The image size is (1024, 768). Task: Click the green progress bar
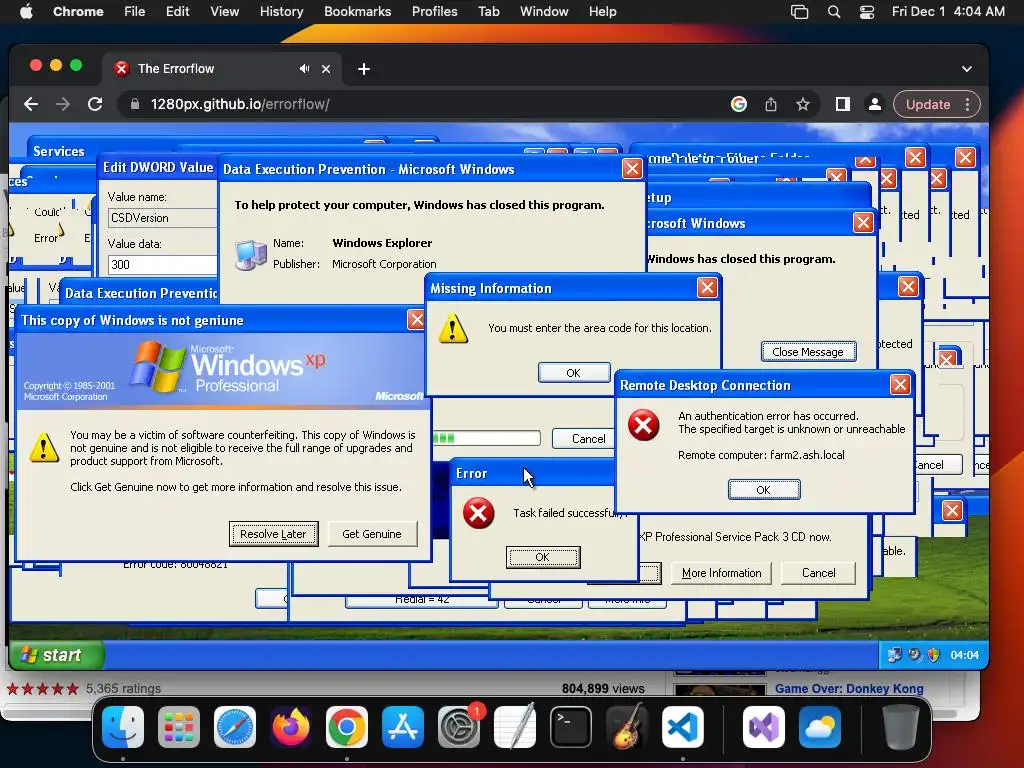487,438
